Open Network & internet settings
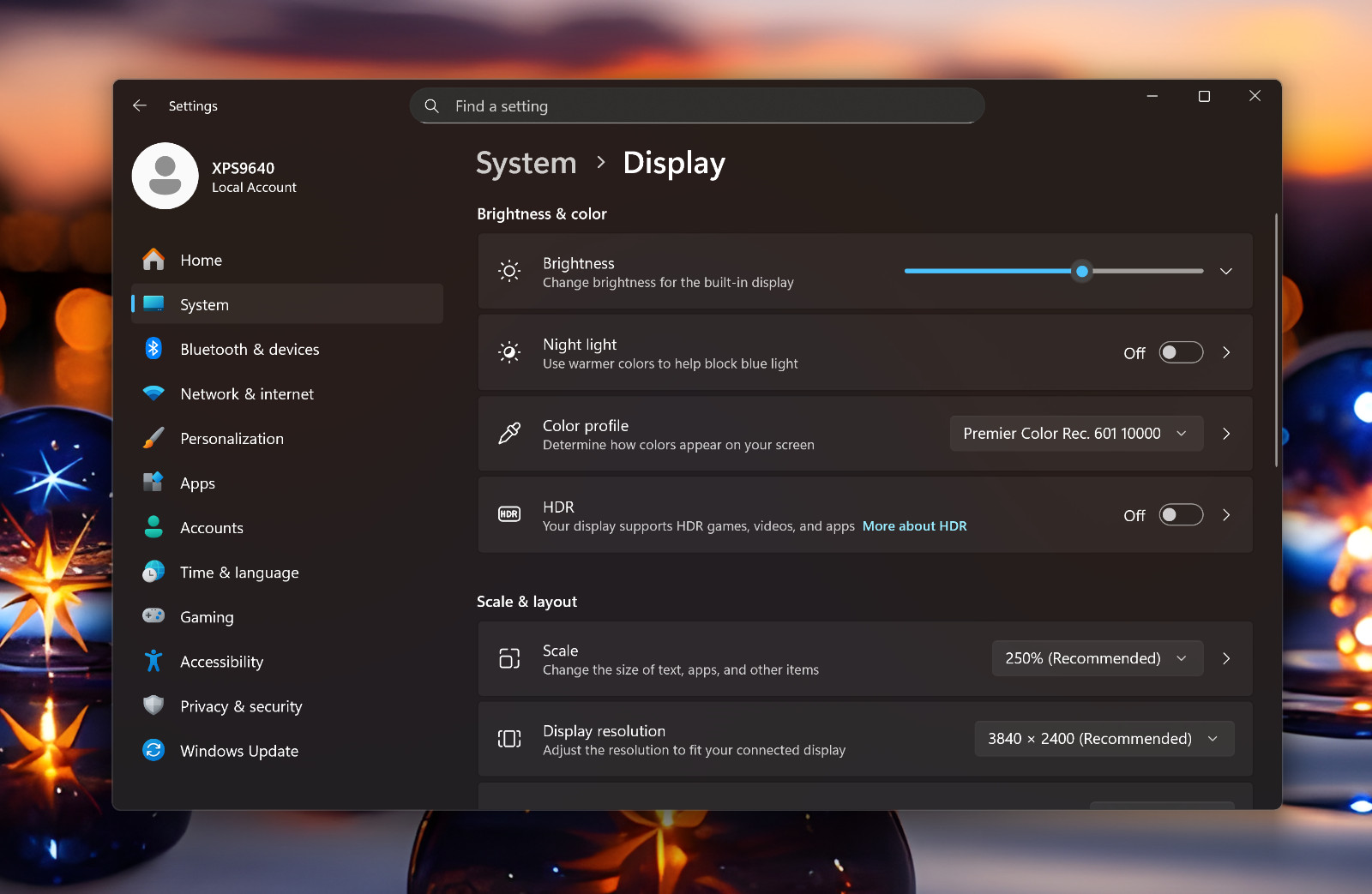Screen dimensions: 1372x894 (287, 393)
